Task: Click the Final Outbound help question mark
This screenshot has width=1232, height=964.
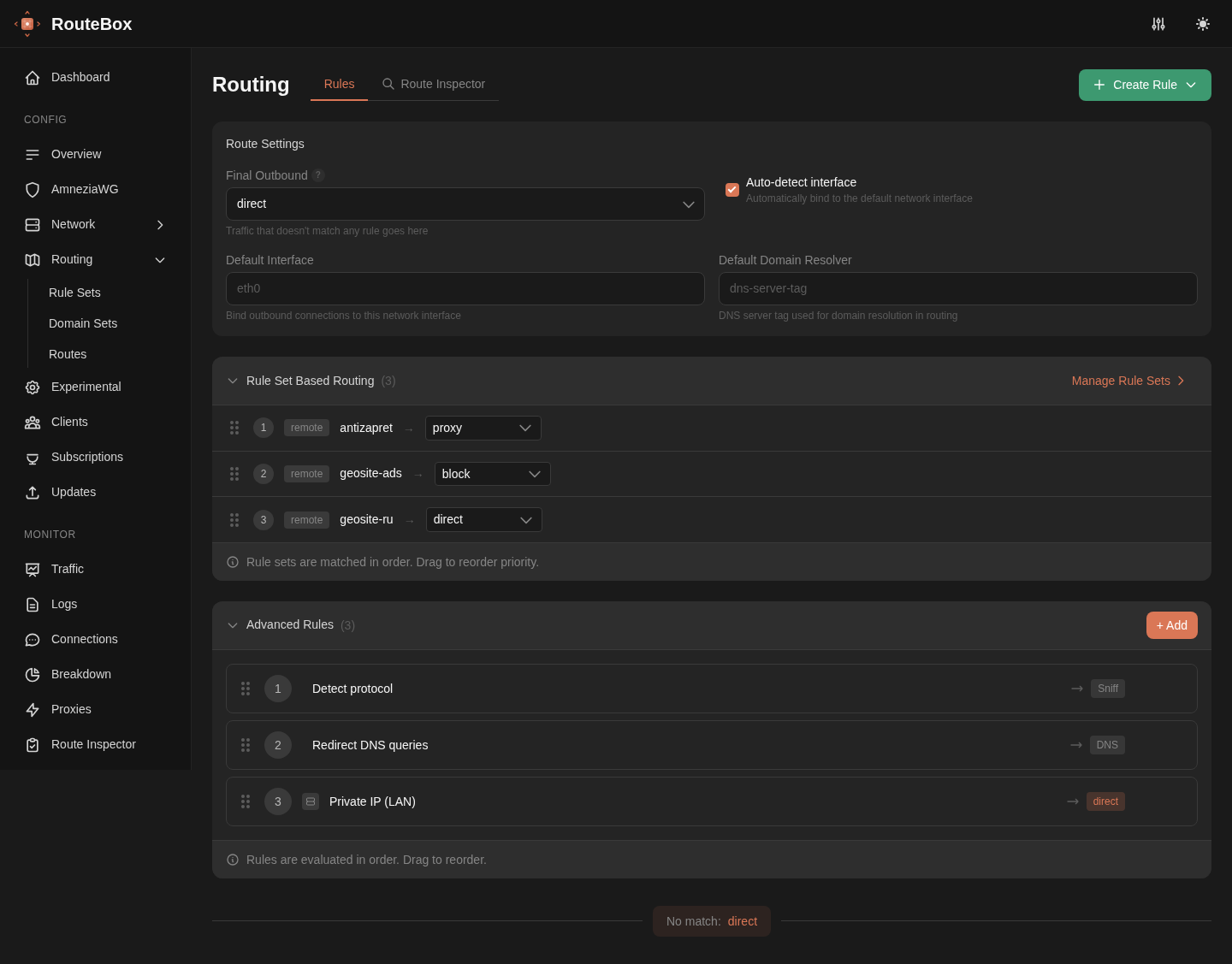Action: click(x=318, y=175)
